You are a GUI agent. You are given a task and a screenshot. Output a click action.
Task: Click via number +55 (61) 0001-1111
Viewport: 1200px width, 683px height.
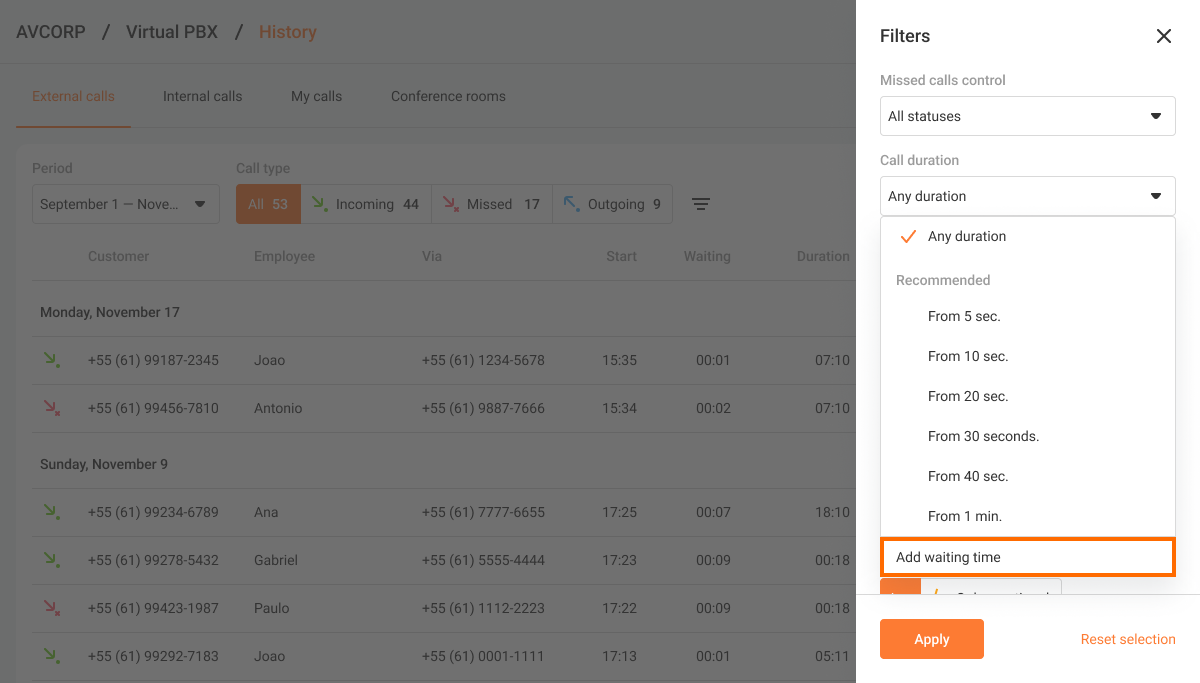(483, 656)
